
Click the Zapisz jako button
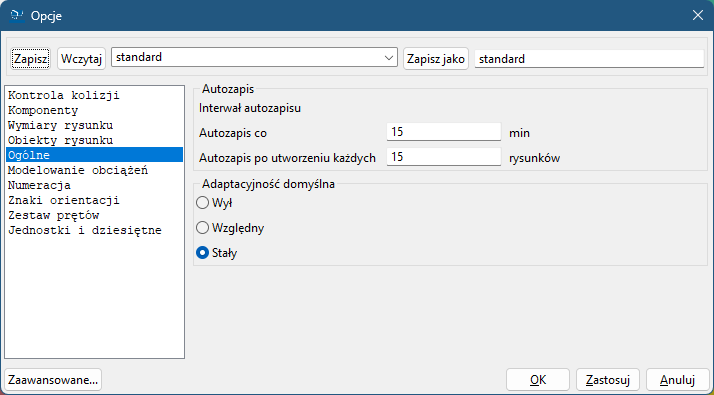[x=436, y=59]
